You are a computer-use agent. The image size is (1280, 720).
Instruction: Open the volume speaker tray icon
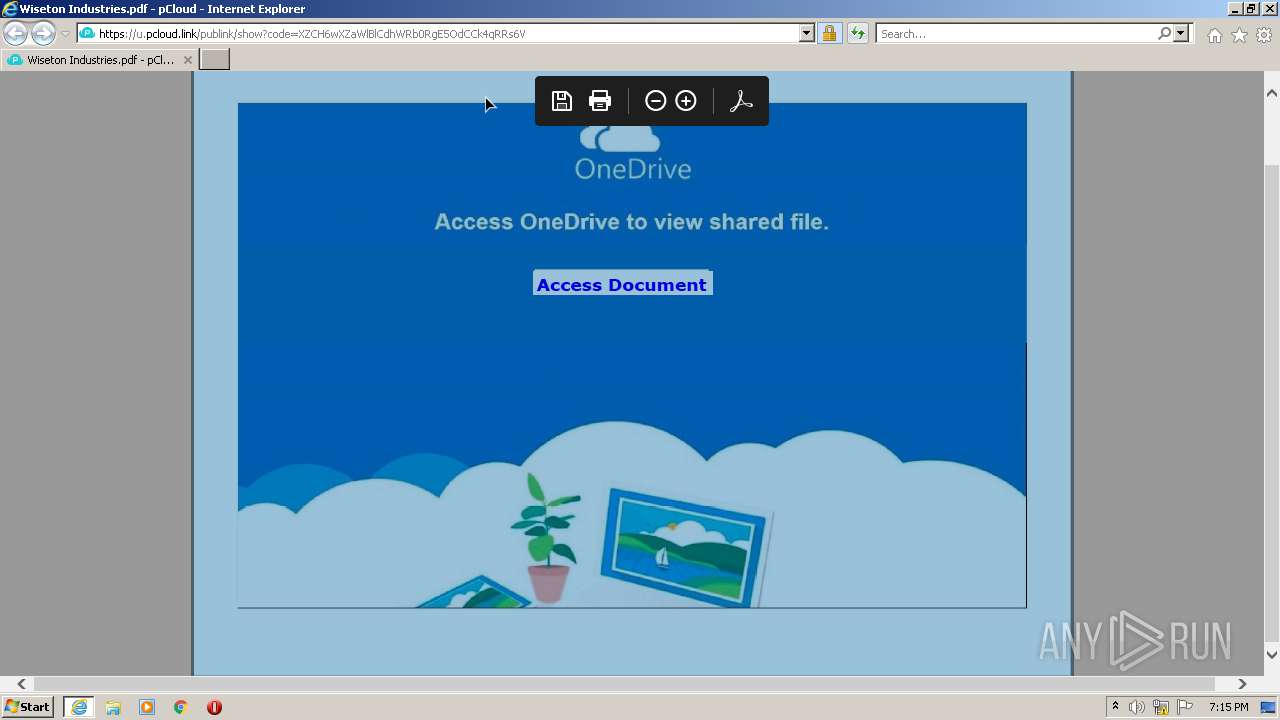click(1137, 707)
